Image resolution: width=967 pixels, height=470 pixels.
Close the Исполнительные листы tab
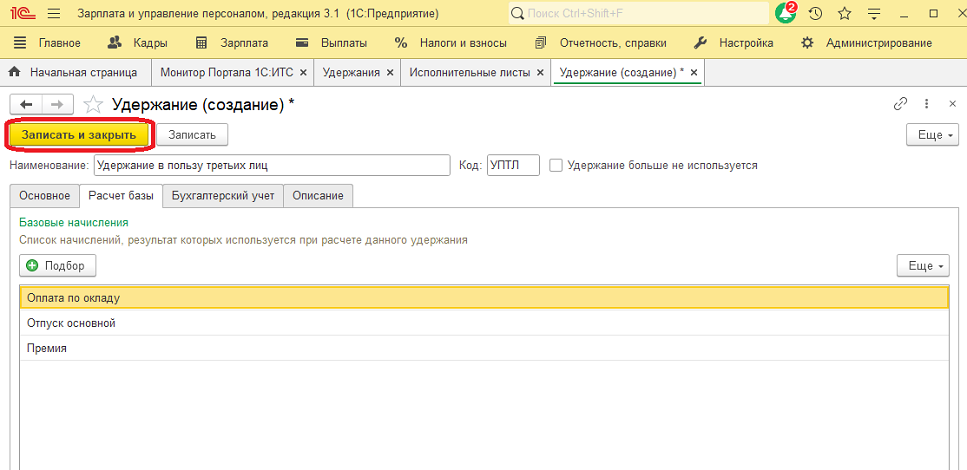click(540, 72)
